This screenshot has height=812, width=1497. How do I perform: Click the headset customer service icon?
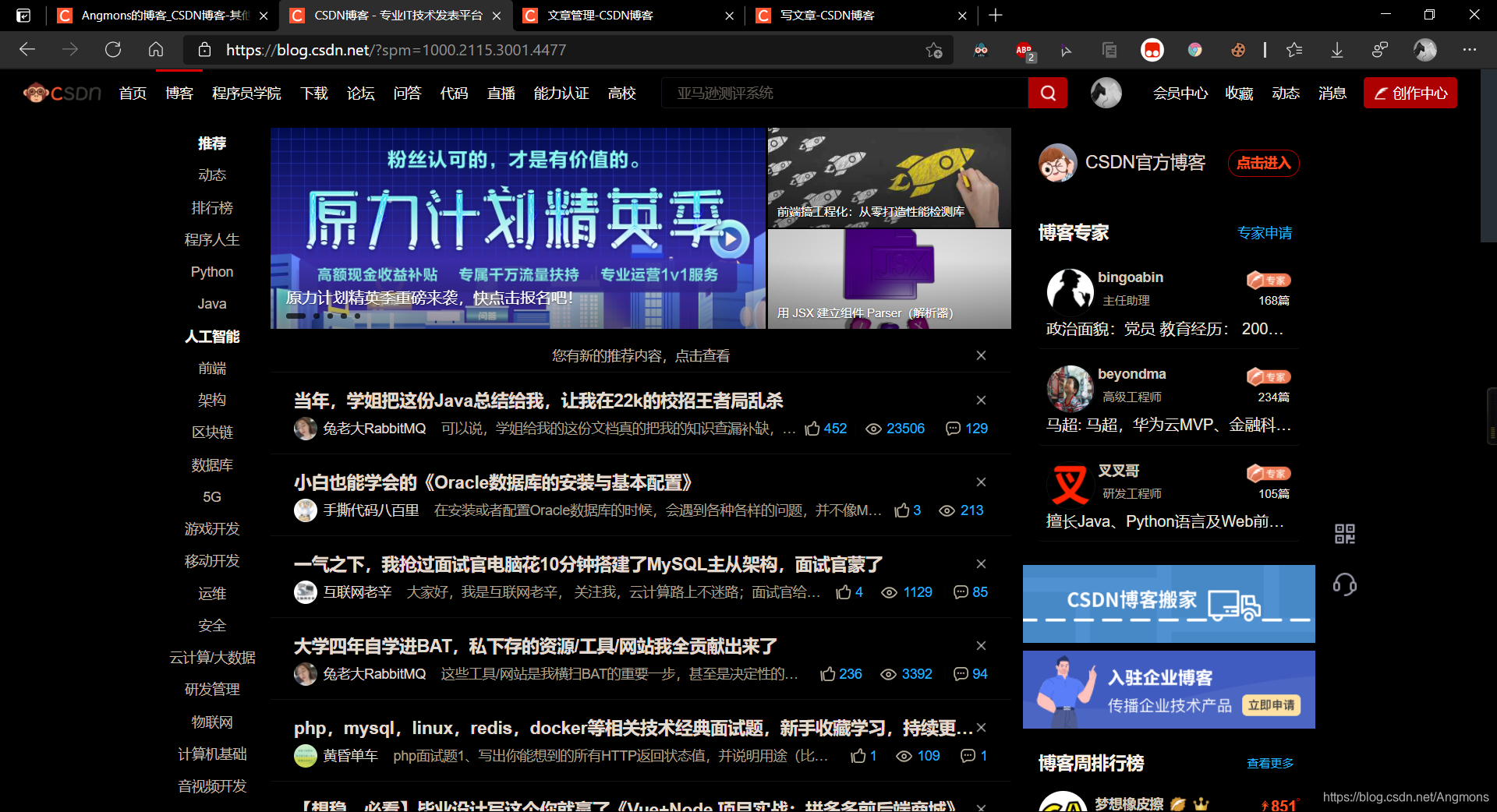pos(1343,584)
